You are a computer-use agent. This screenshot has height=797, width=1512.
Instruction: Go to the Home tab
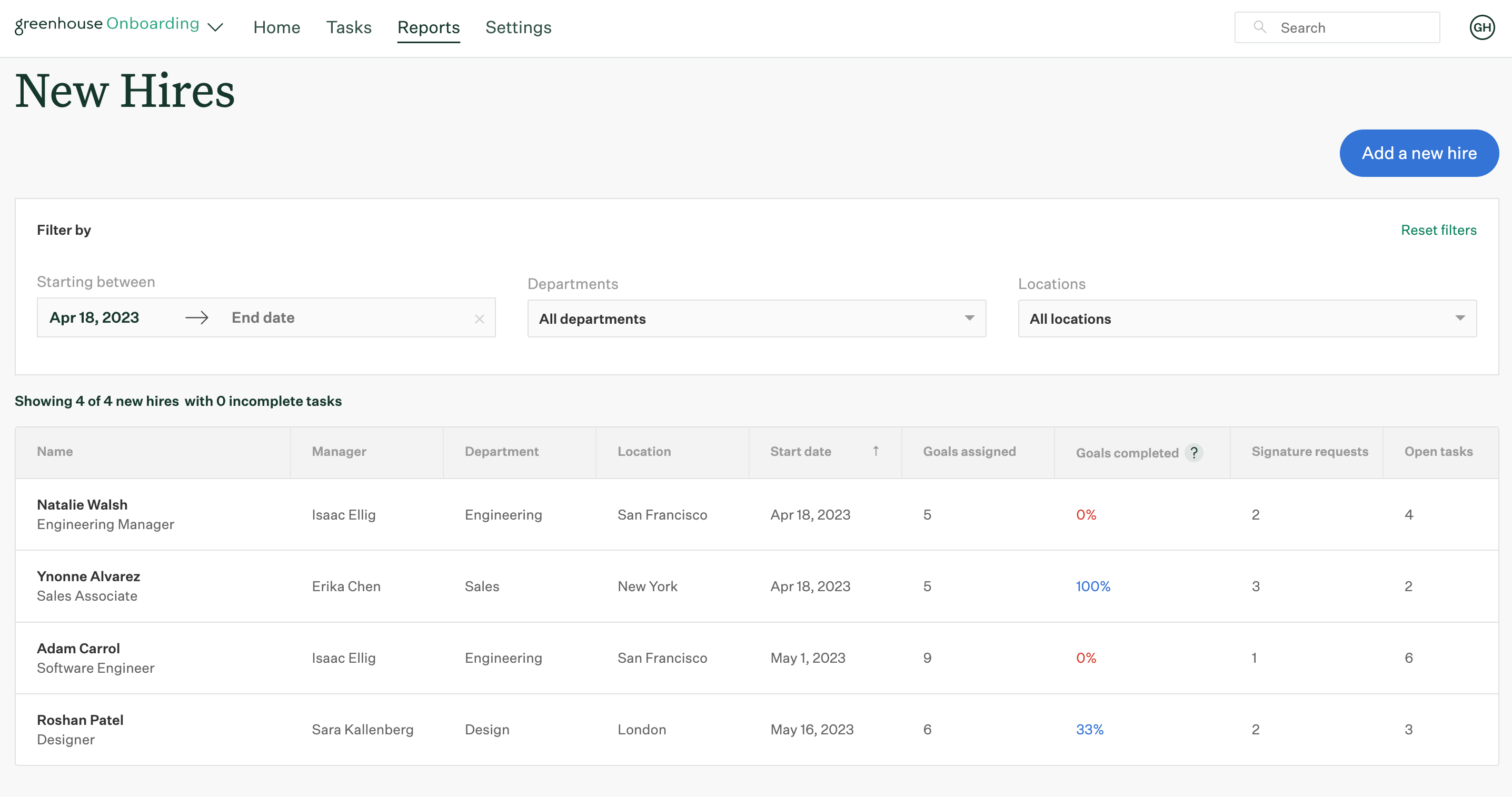[276, 27]
